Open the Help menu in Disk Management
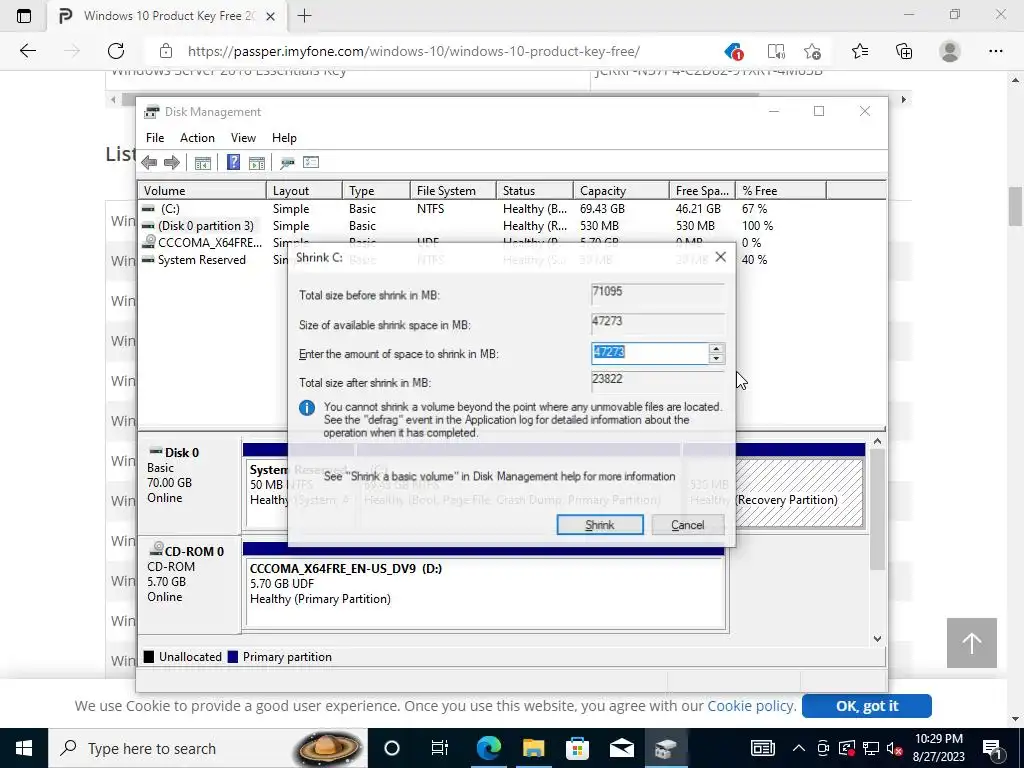The height and width of the screenshot is (768, 1024). tap(284, 138)
